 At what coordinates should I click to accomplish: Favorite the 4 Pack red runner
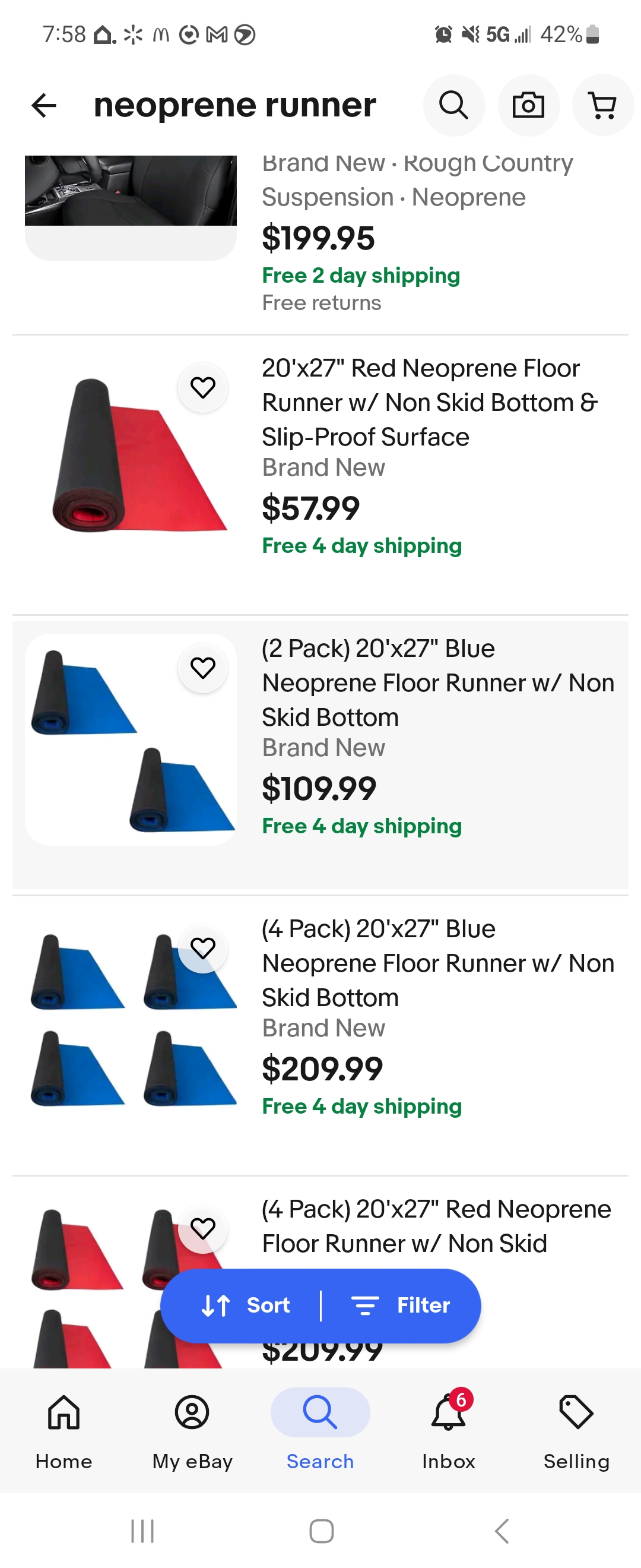pyautogui.click(x=202, y=1228)
